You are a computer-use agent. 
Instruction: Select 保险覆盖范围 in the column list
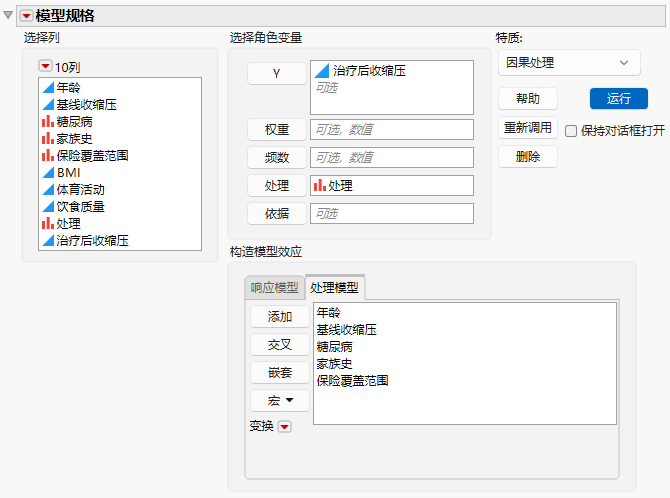[x=92, y=156]
